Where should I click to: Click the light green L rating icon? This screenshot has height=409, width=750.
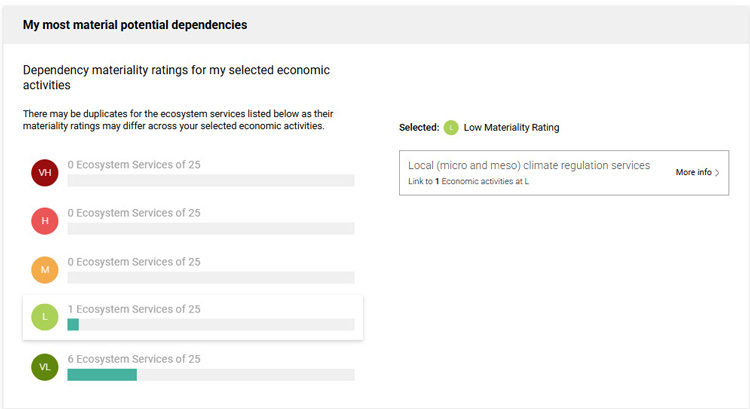(x=44, y=317)
